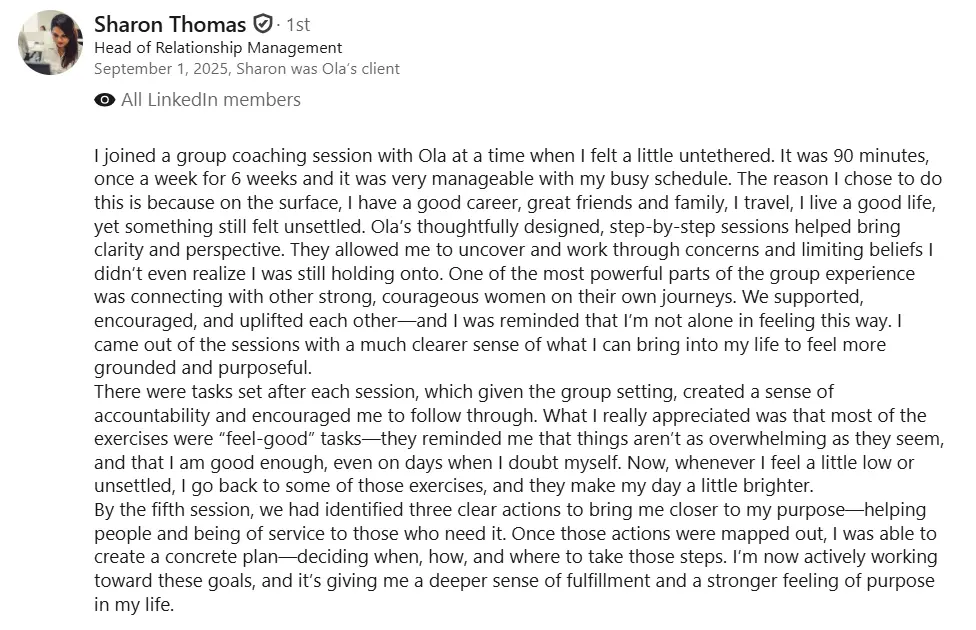Image resolution: width=976 pixels, height=630 pixels.
Task: Click the paragraph starting "There were tasks set"
Action: click(x=519, y=439)
